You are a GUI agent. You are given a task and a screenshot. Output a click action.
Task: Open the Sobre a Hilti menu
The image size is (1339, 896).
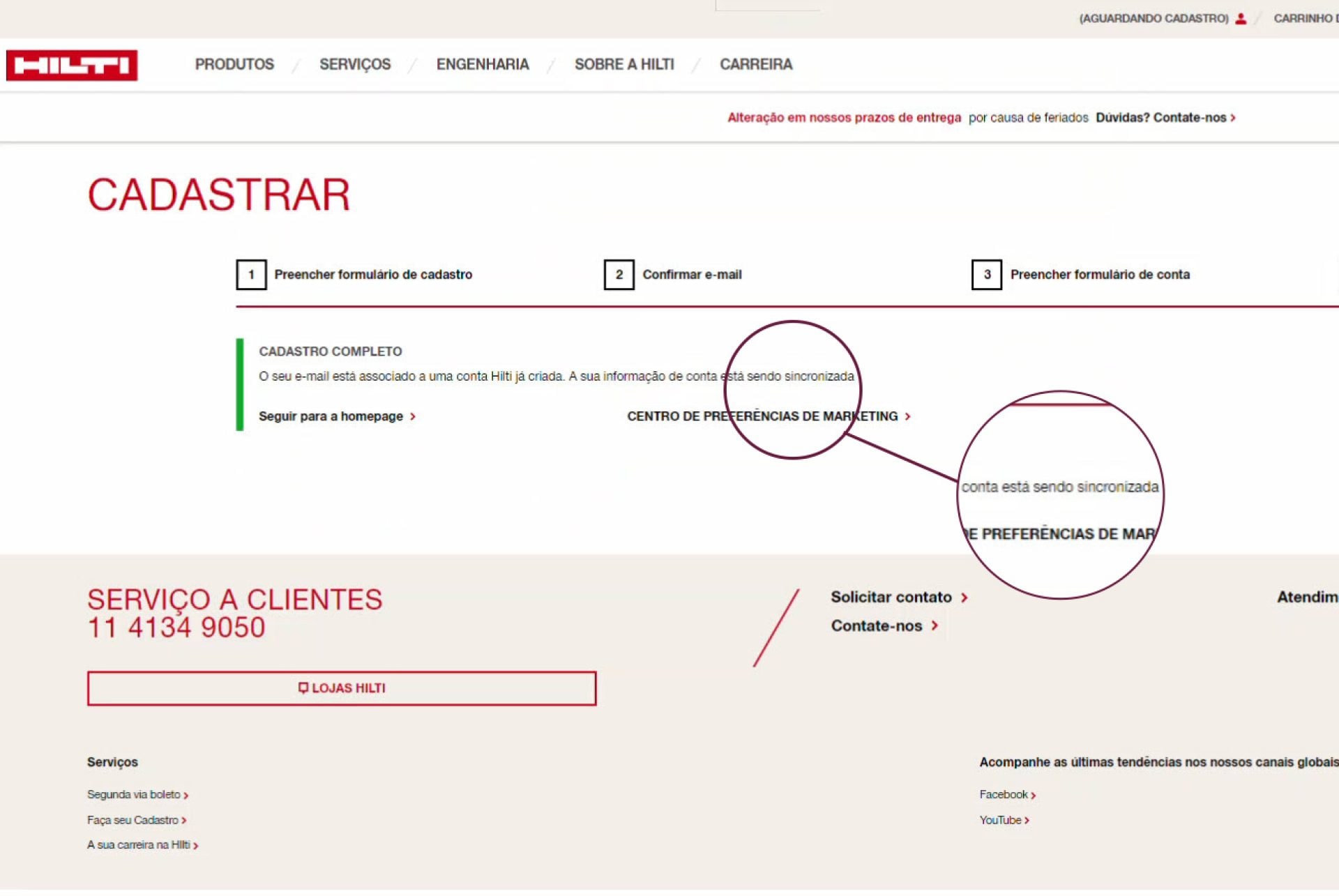click(624, 64)
